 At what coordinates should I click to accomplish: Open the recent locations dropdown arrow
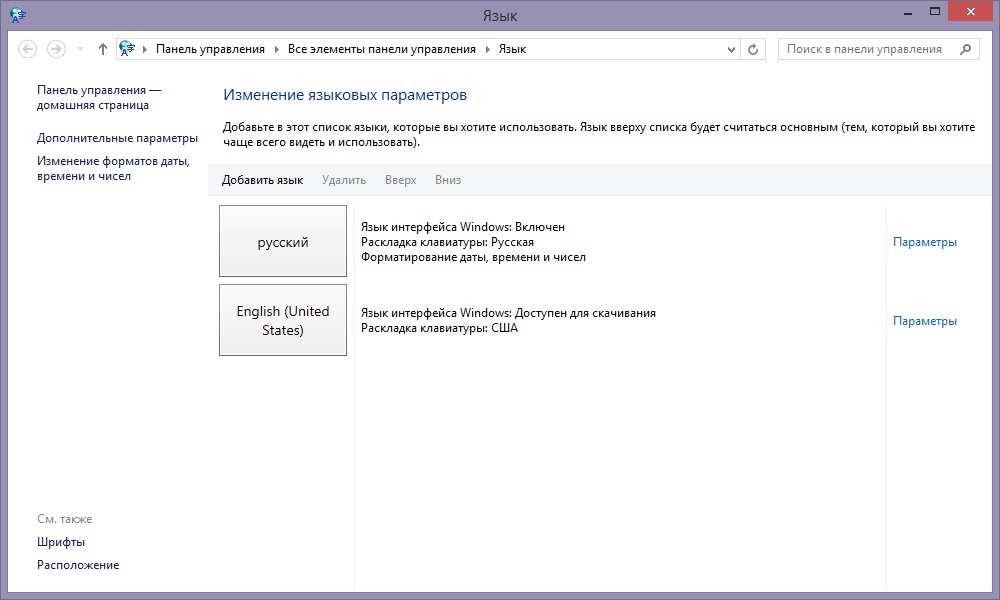(x=80, y=49)
